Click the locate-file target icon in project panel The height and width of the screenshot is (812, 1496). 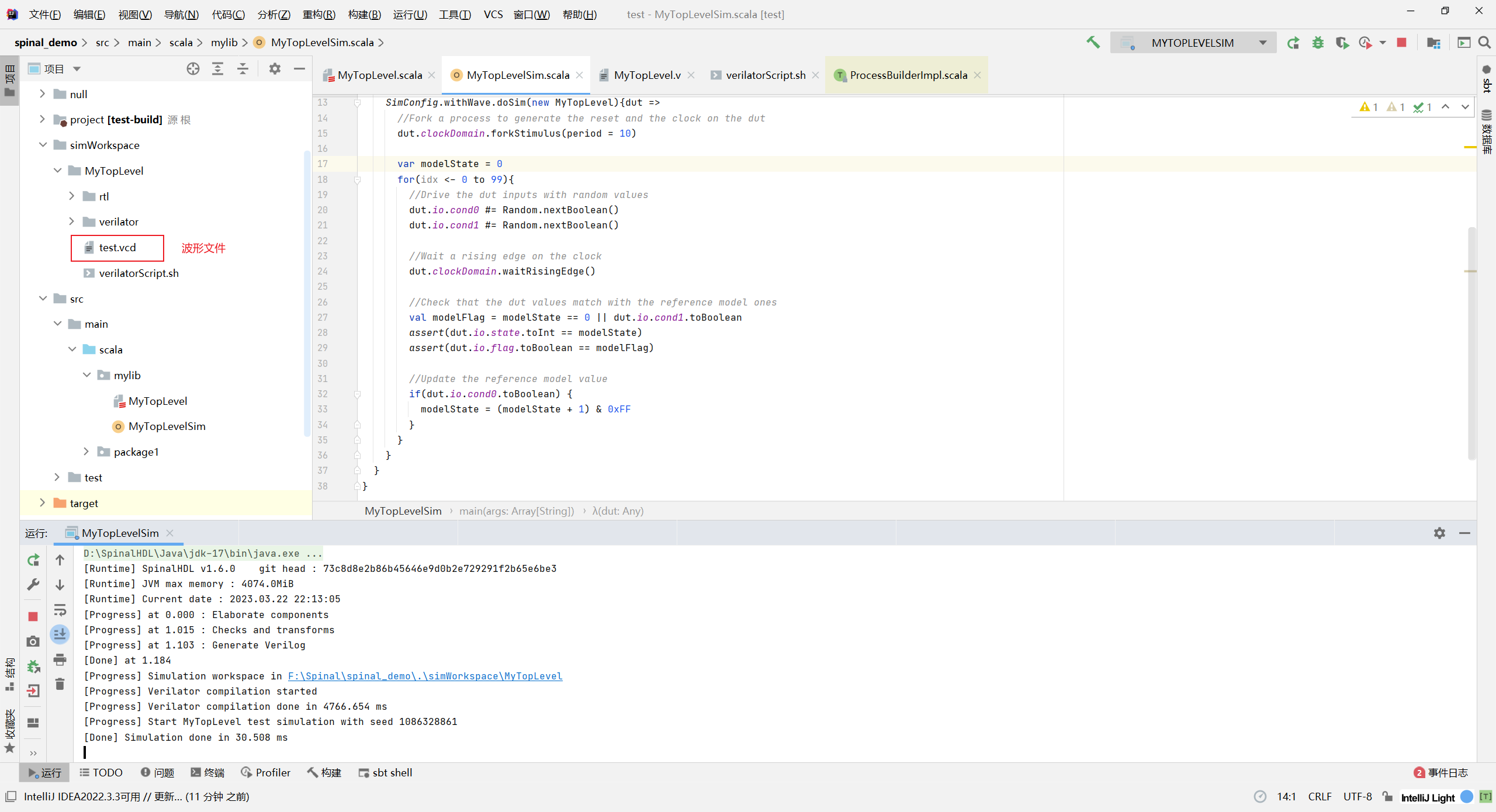point(193,69)
